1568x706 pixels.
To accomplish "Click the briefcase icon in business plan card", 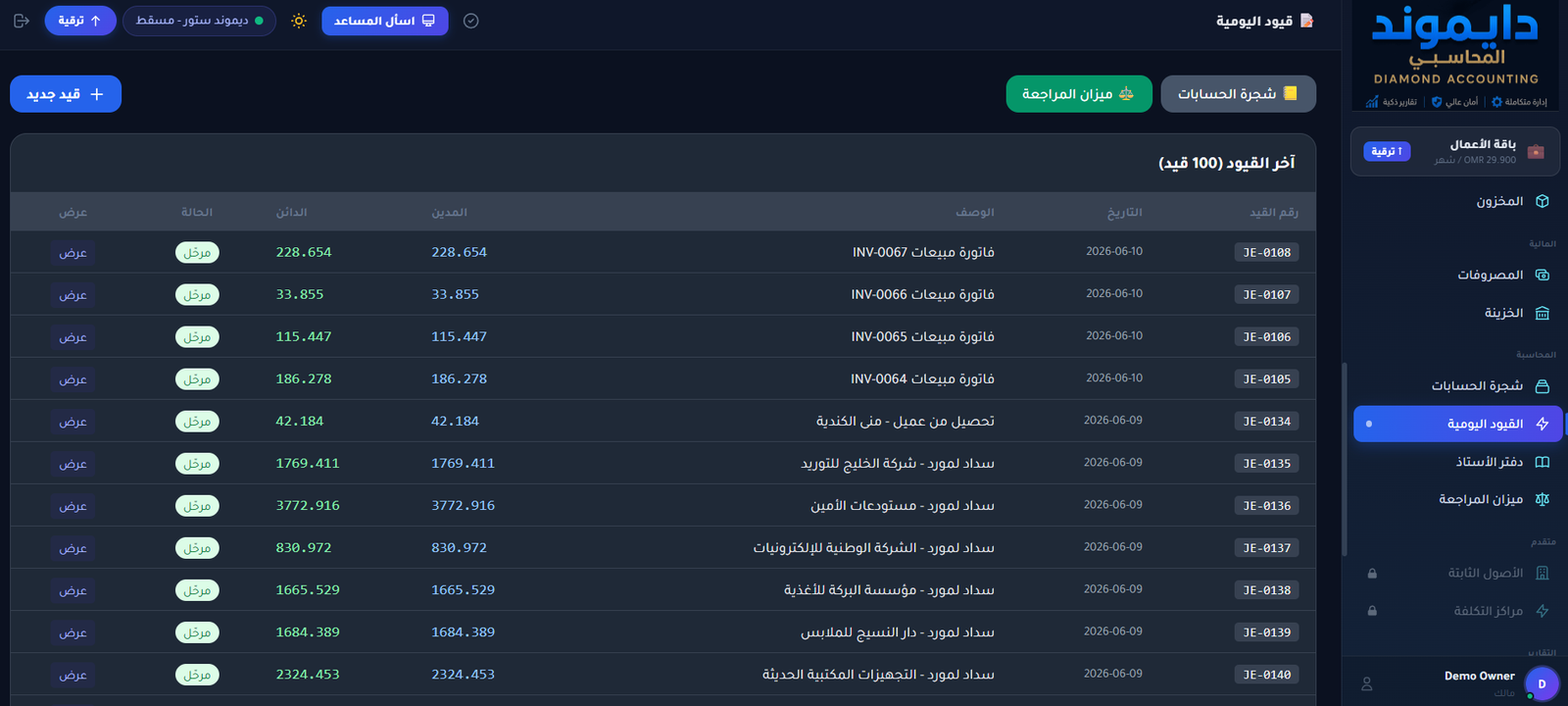I will [x=1536, y=151].
